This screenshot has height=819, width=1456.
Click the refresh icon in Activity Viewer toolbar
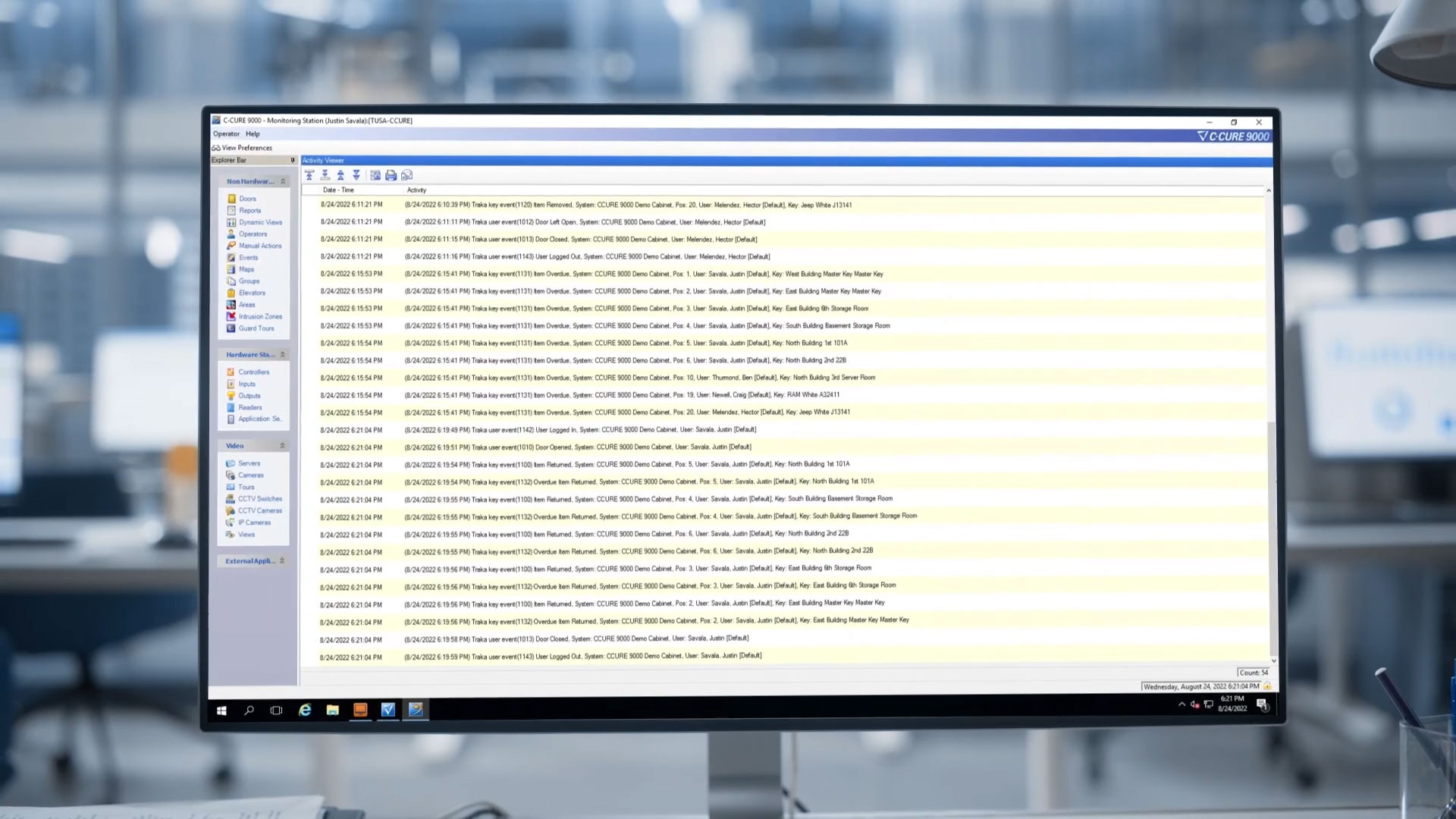click(x=405, y=175)
